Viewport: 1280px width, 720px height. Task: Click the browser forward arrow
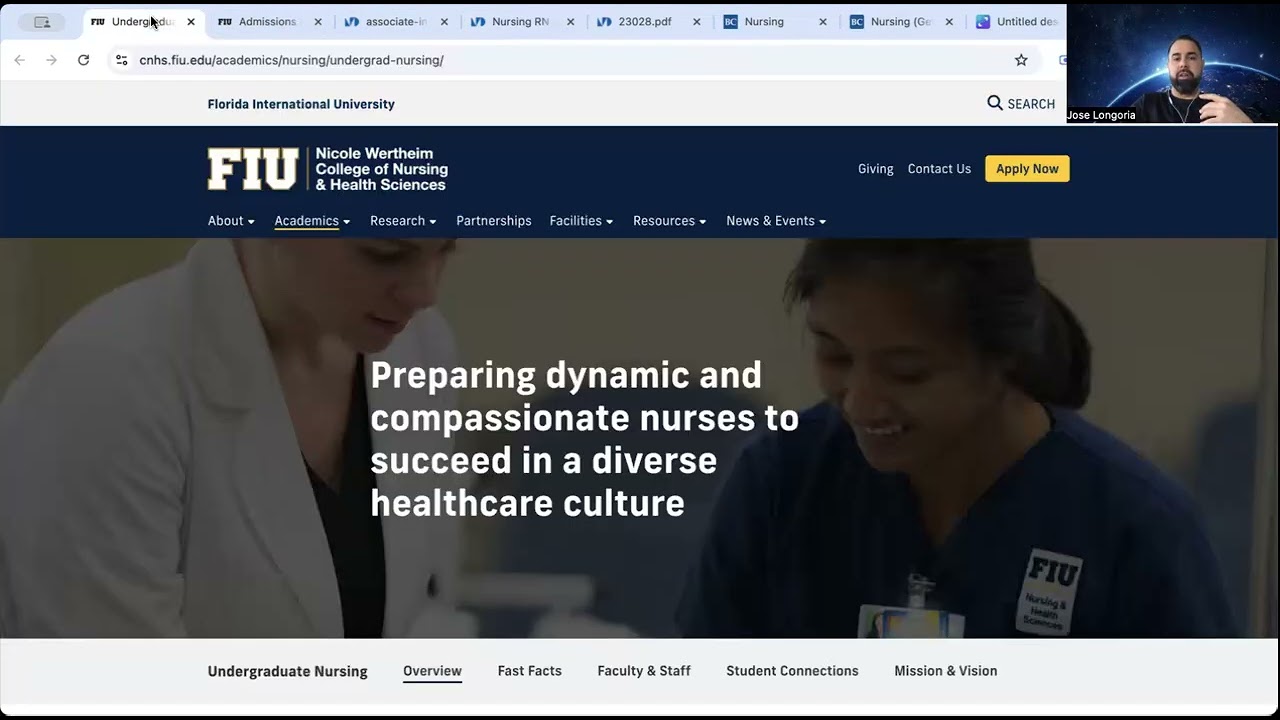pyautogui.click(x=51, y=60)
